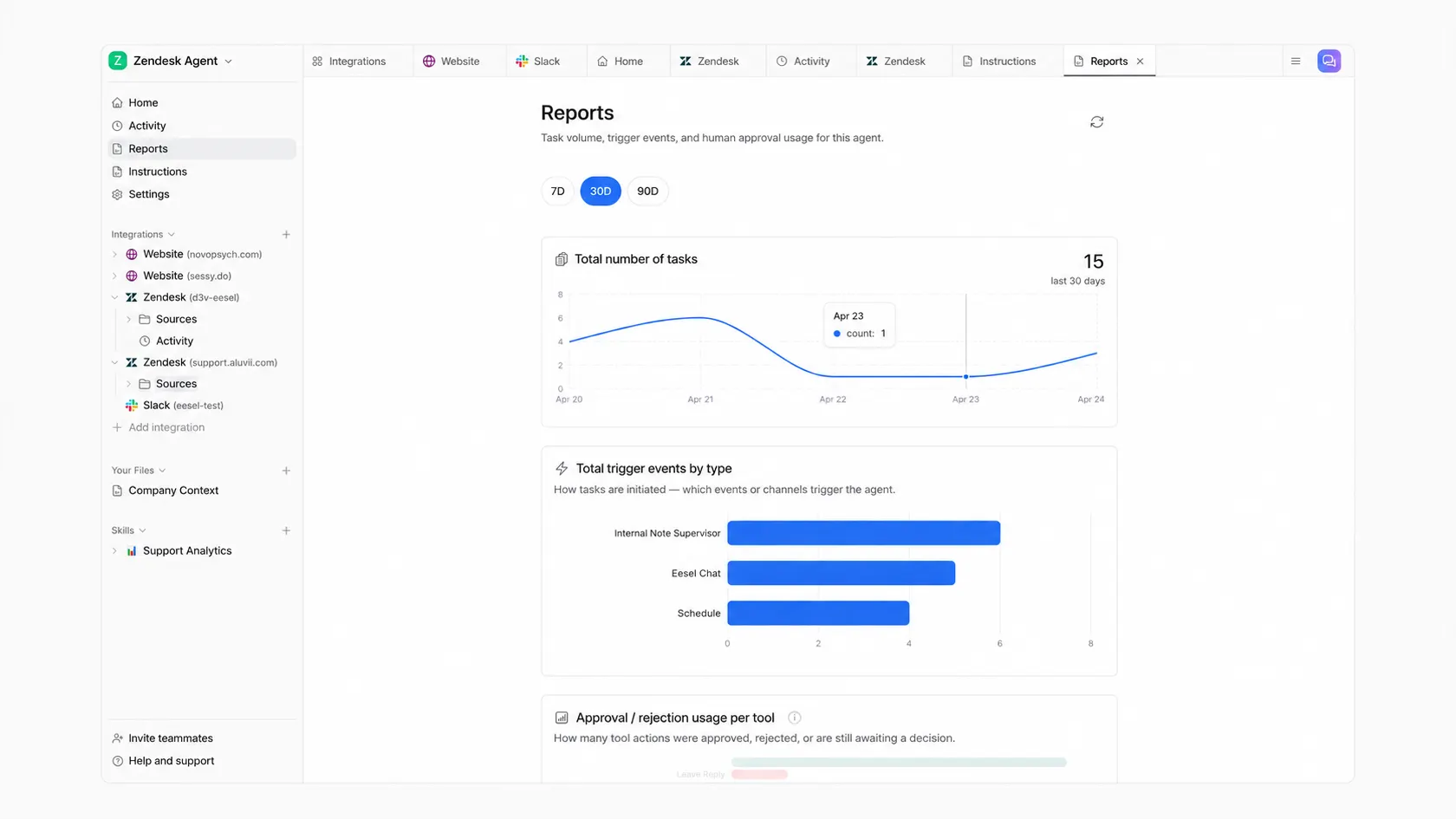Viewport: 1456px width, 819px height.
Task: Click Add integration
Action: 159,428
